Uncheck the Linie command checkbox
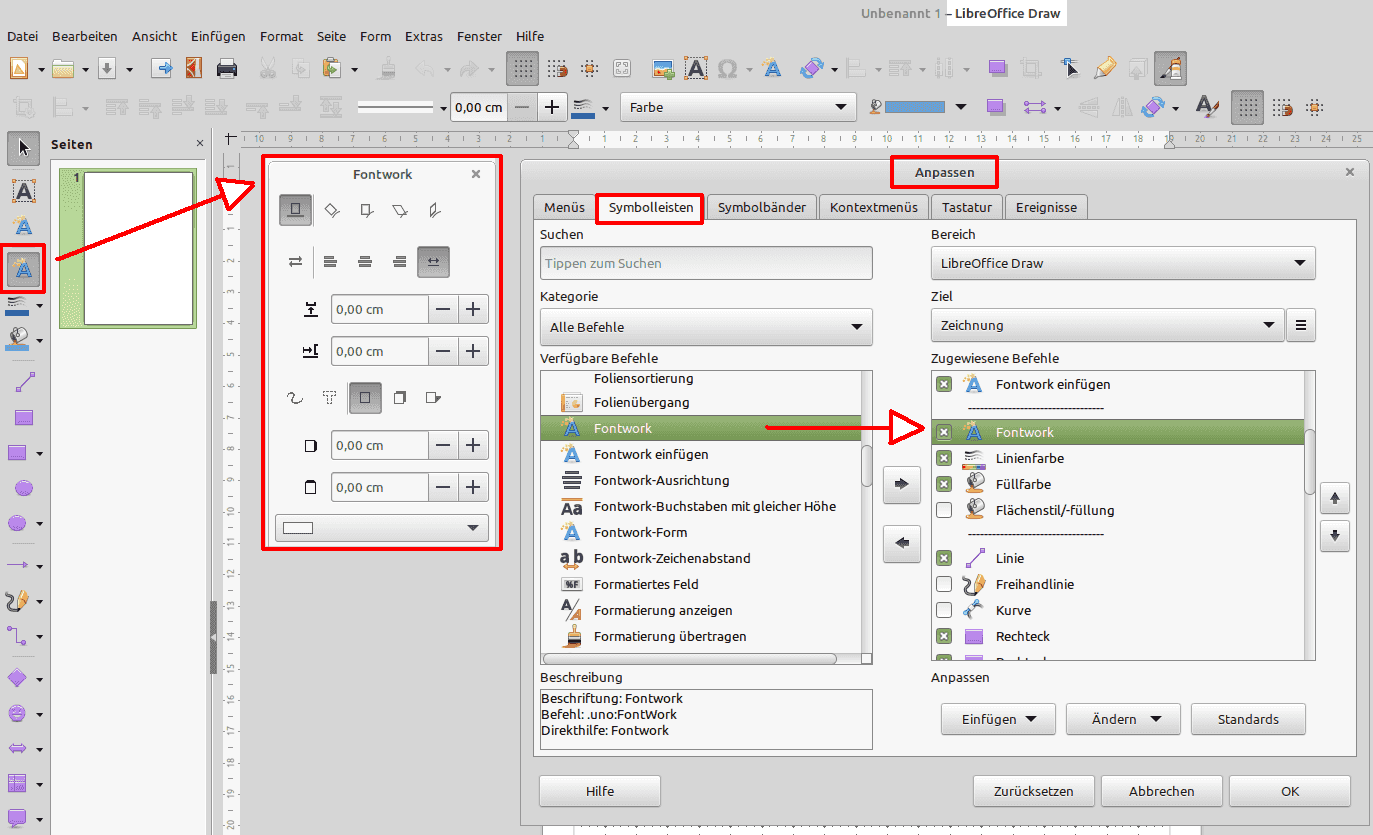 [x=943, y=558]
